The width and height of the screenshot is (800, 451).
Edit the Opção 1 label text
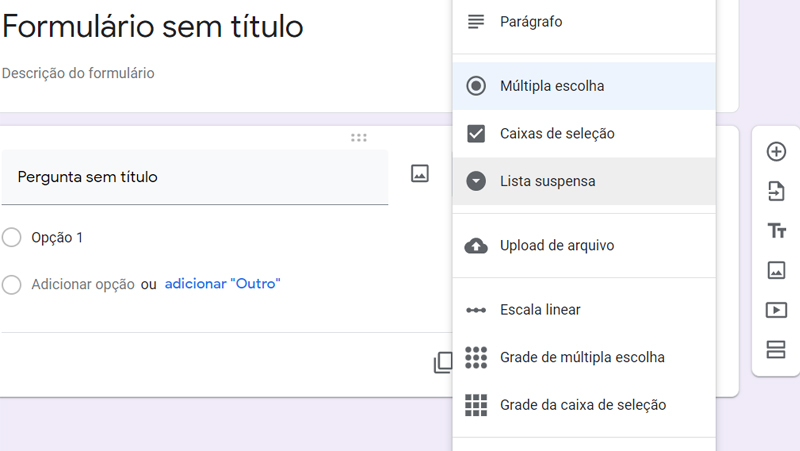click(57, 238)
